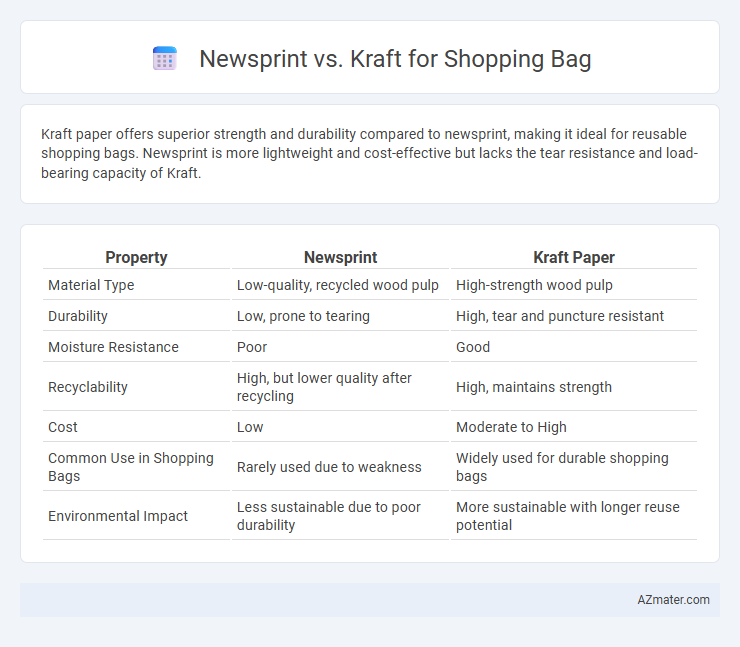
Task: Click 'Rarely used due to weakness' cell
Action: 329,467
